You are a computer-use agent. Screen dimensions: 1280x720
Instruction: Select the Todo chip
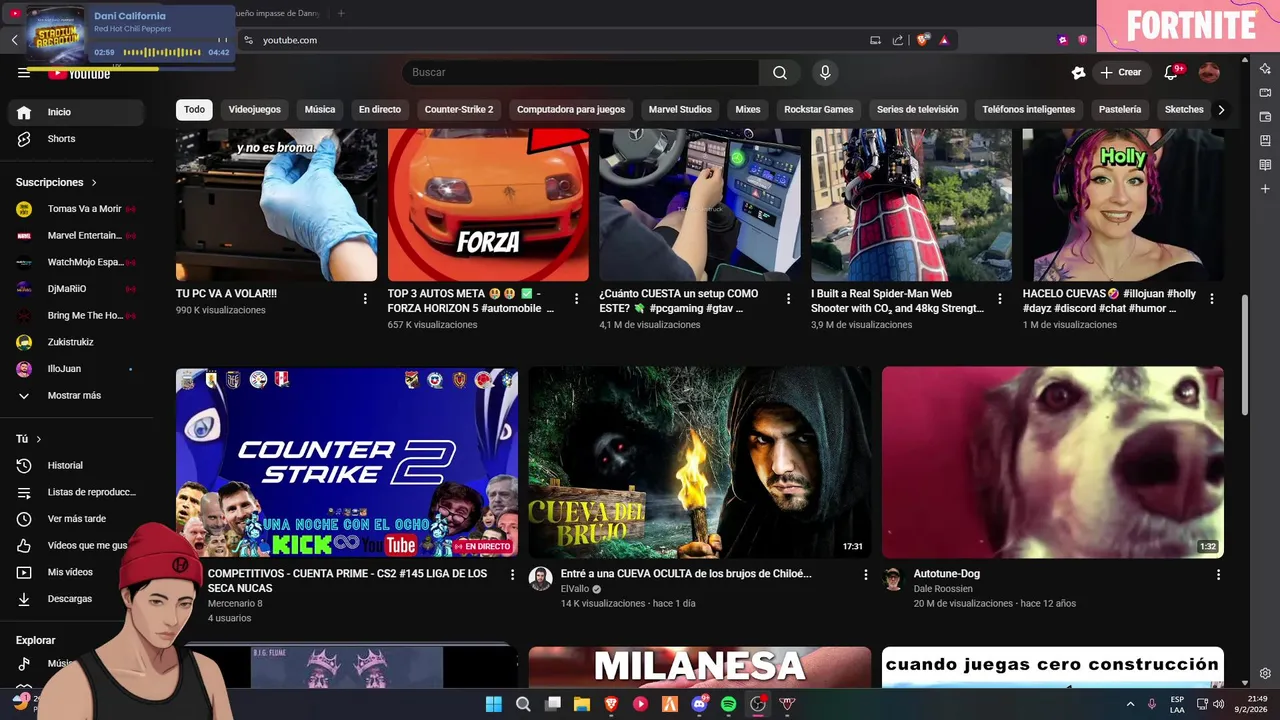(194, 110)
